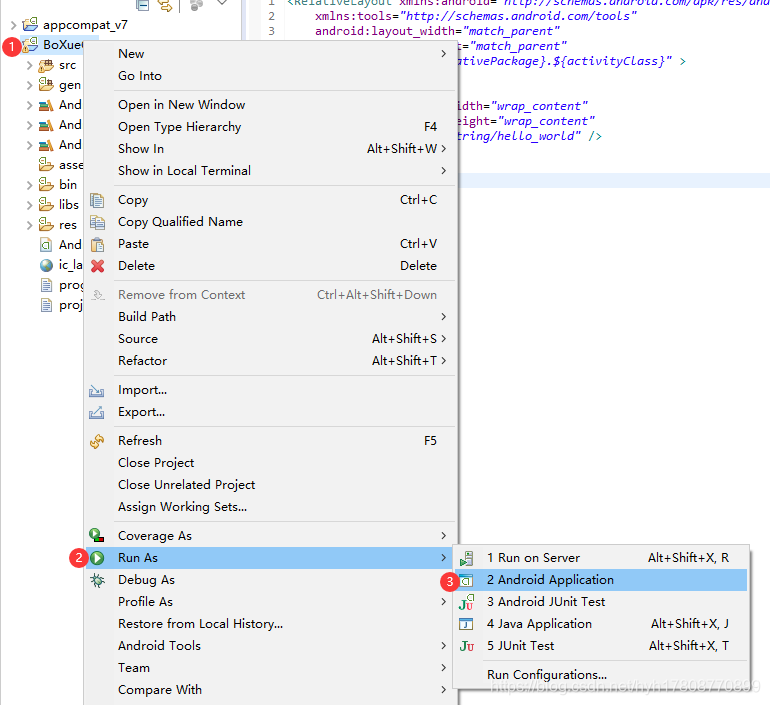Choose Open Type Hierarchy
This screenshot has width=770, height=705.
[x=271, y=127]
